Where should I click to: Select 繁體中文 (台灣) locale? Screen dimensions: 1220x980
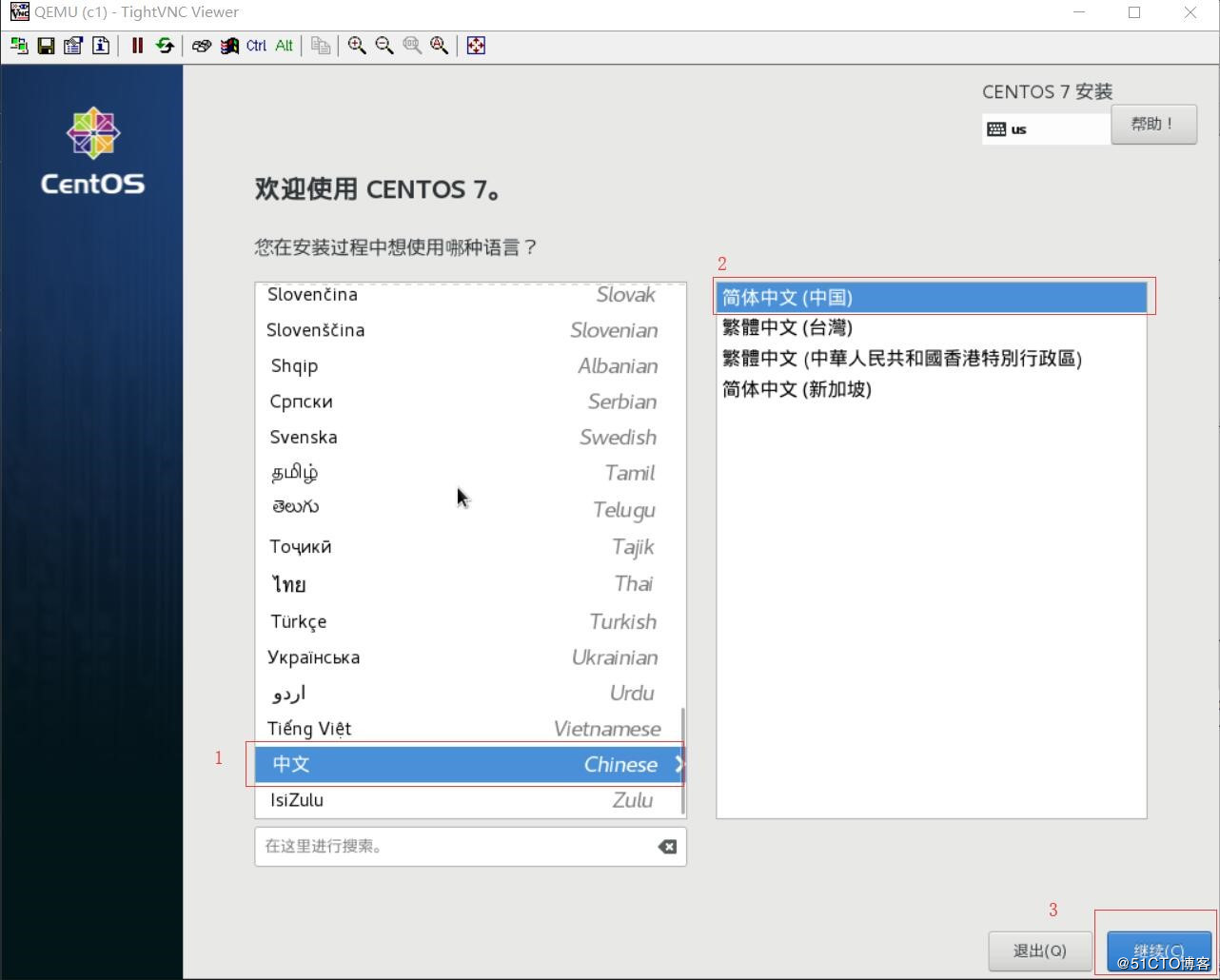[787, 328]
